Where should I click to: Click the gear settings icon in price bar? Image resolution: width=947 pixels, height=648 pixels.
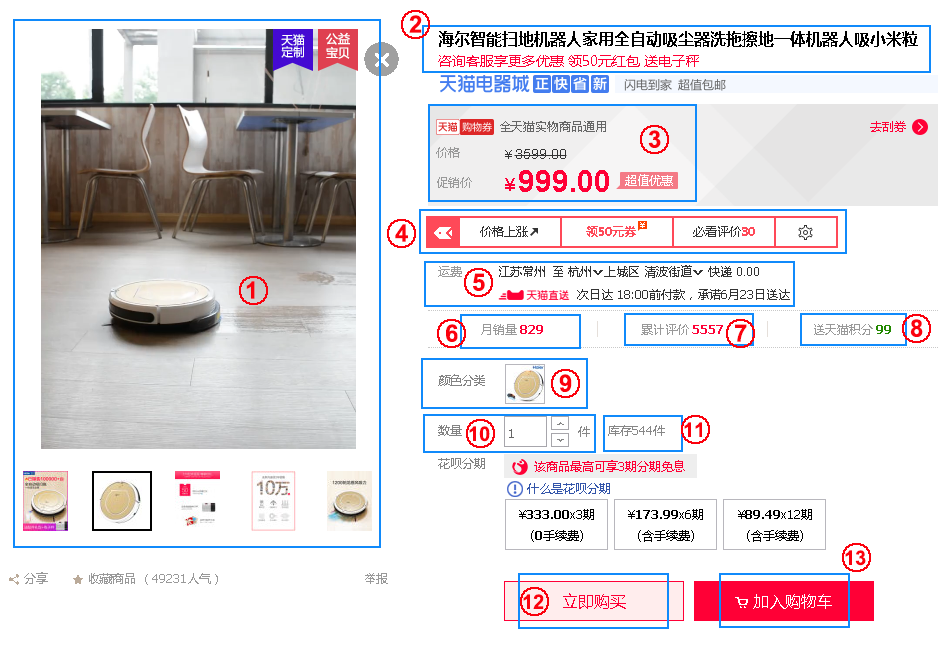[805, 232]
